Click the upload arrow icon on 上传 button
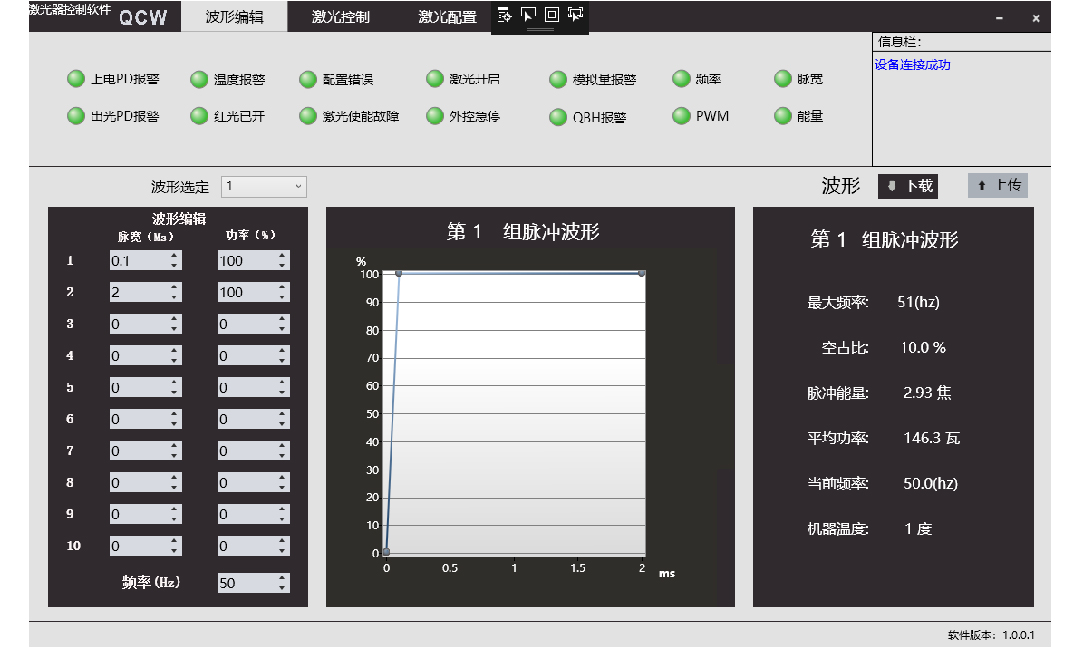1081x649 pixels. click(x=981, y=185)
